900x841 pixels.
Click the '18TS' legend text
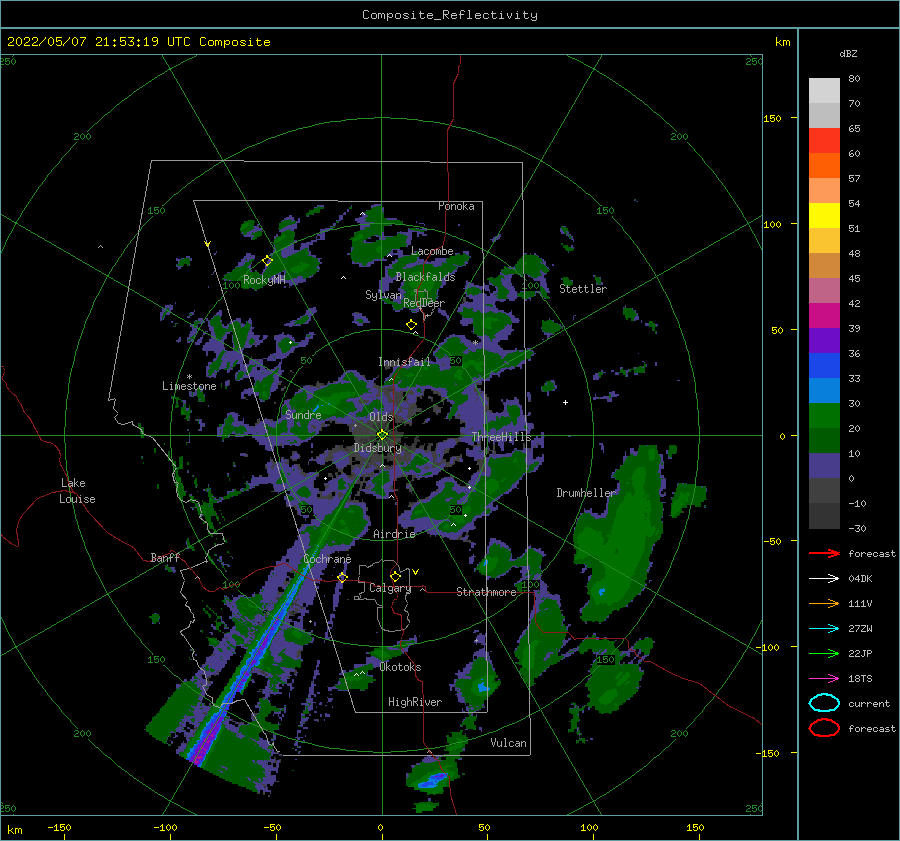click(x=860, y=679)
